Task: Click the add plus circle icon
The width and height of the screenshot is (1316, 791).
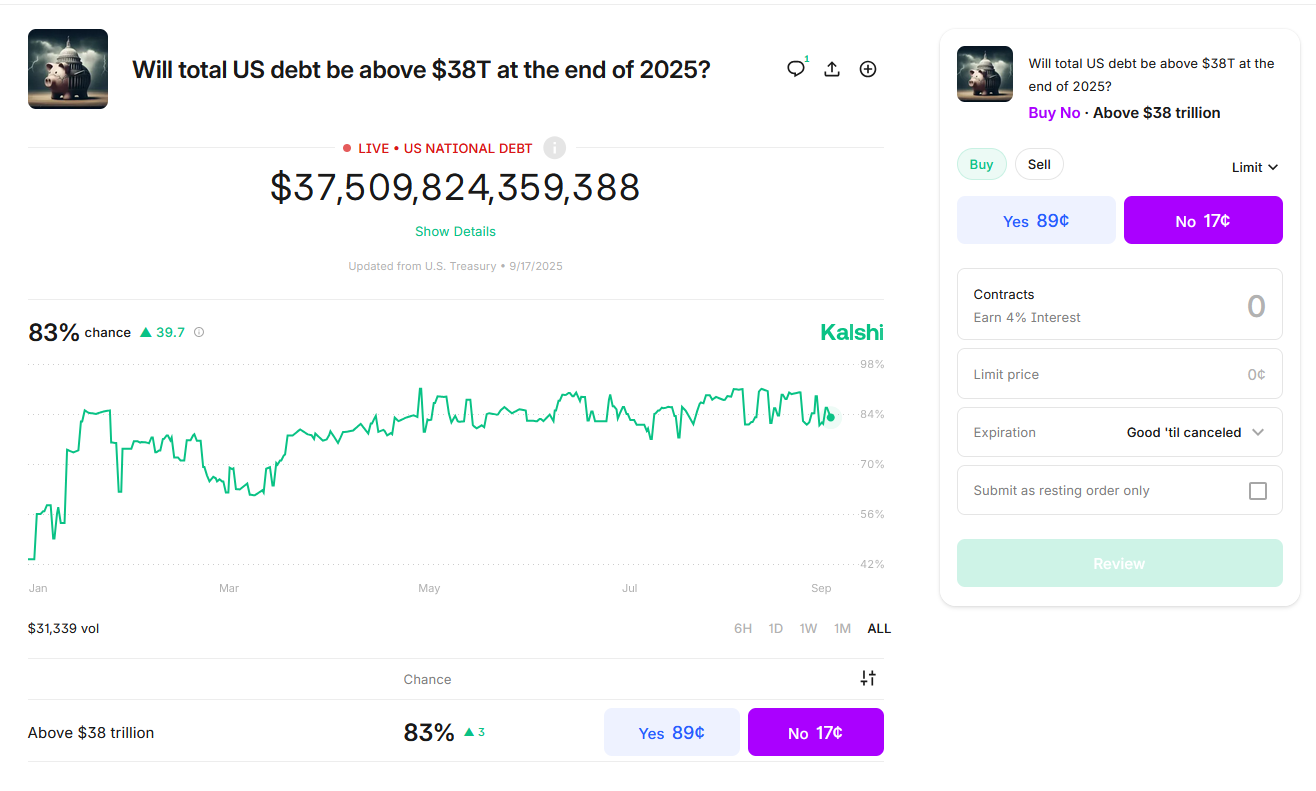Action: tap(868, 69)
